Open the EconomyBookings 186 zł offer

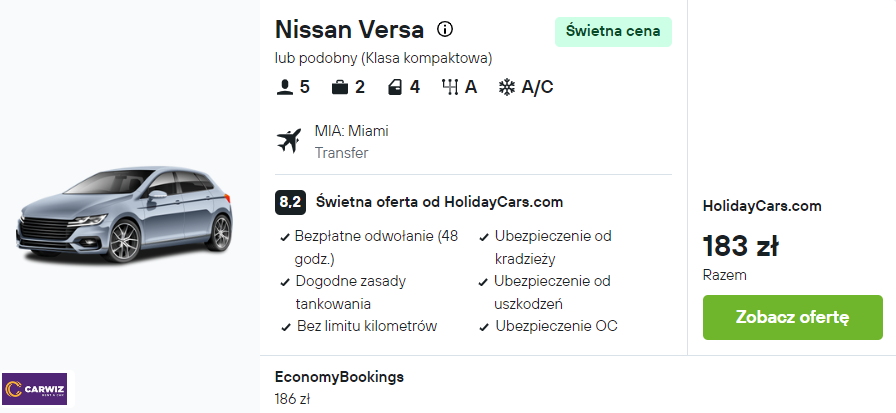[339, 388]
